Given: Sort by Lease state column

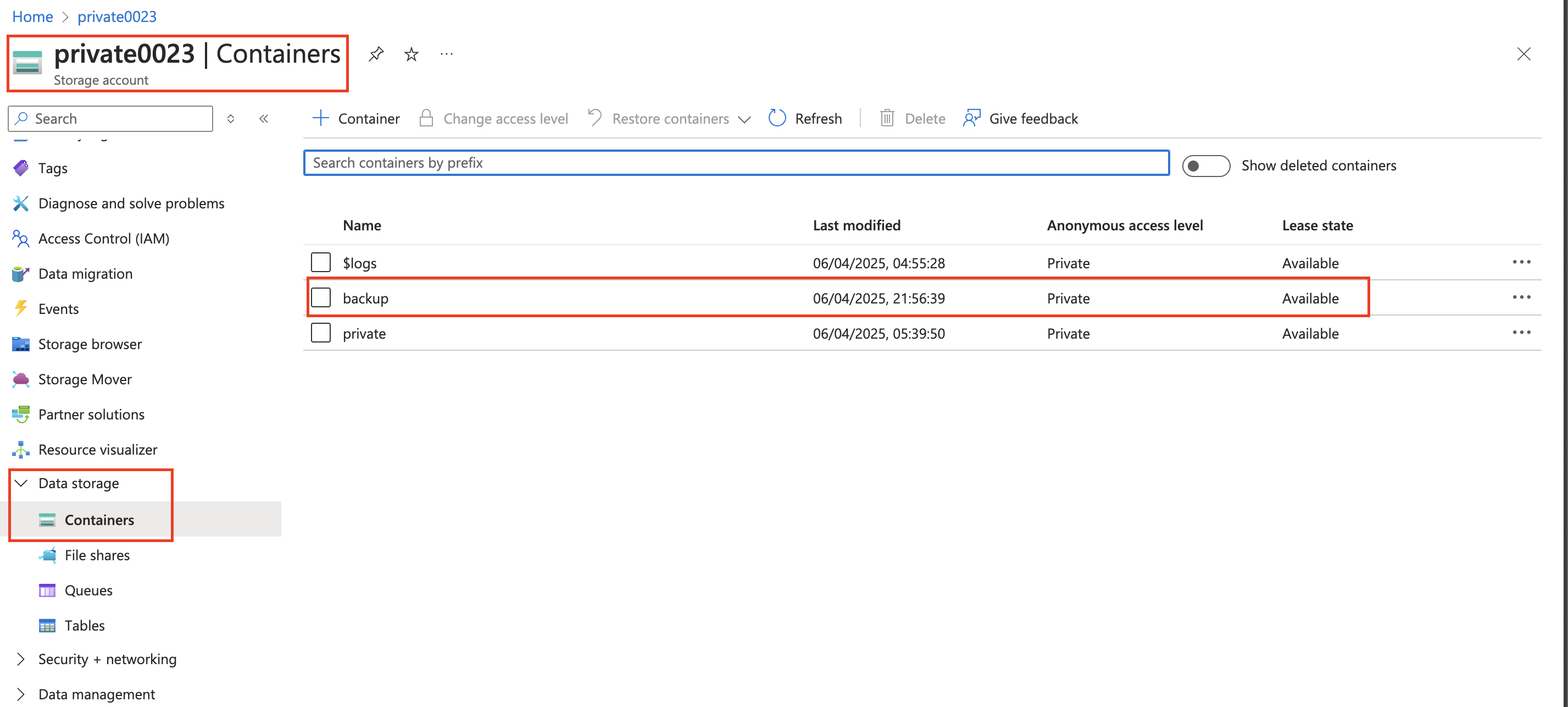Looking at the screenshot, I should (1317, 226).
